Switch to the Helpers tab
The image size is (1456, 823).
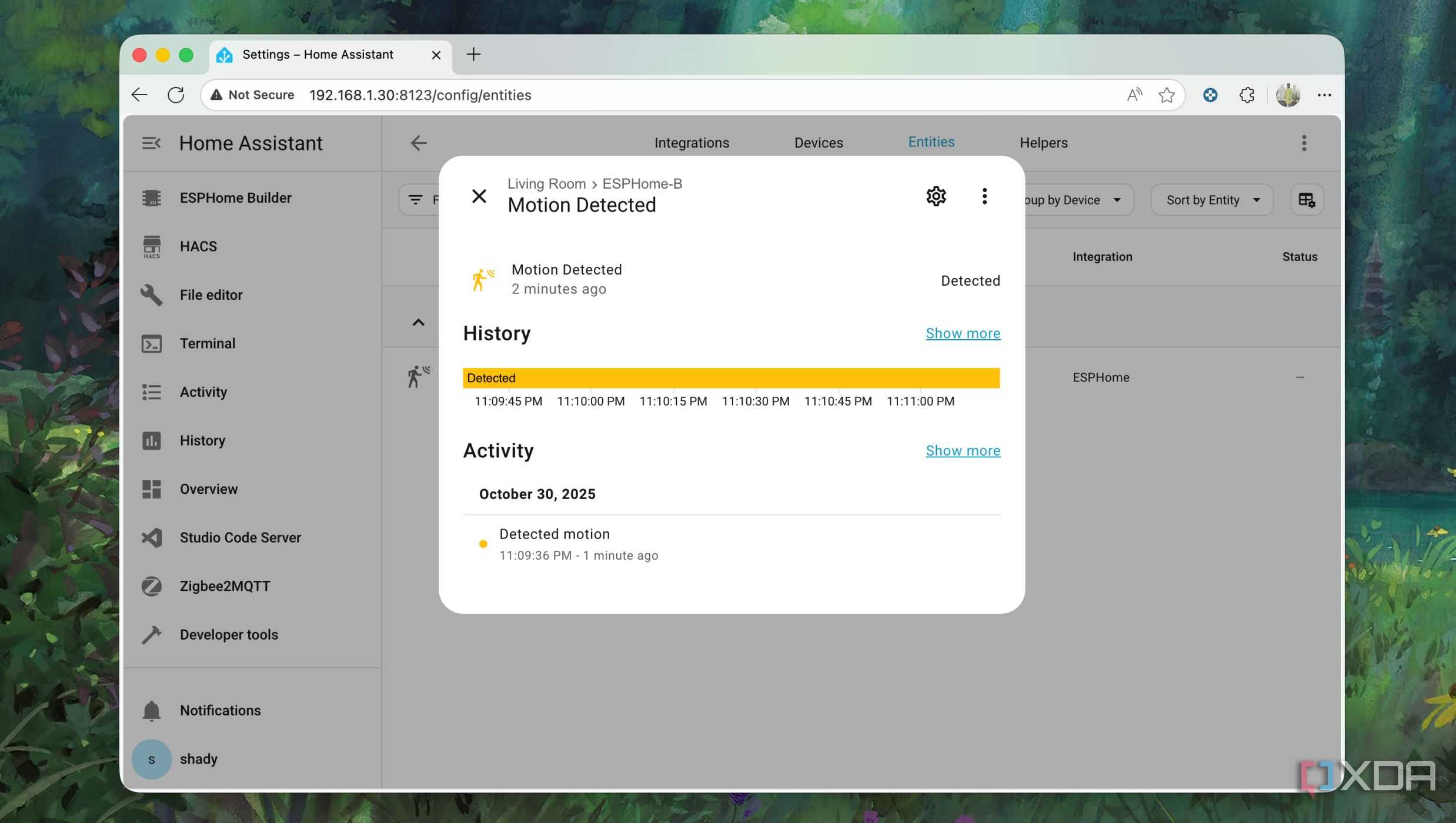click(1043, 143)
